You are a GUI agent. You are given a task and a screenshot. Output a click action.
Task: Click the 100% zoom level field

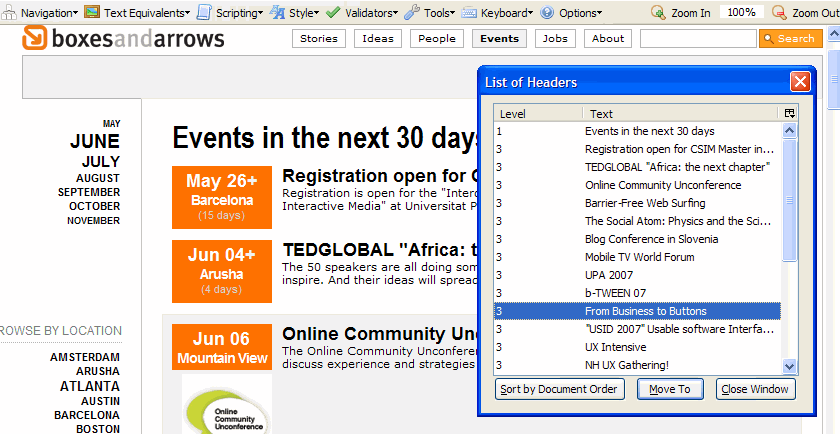[x=742, y=12]
